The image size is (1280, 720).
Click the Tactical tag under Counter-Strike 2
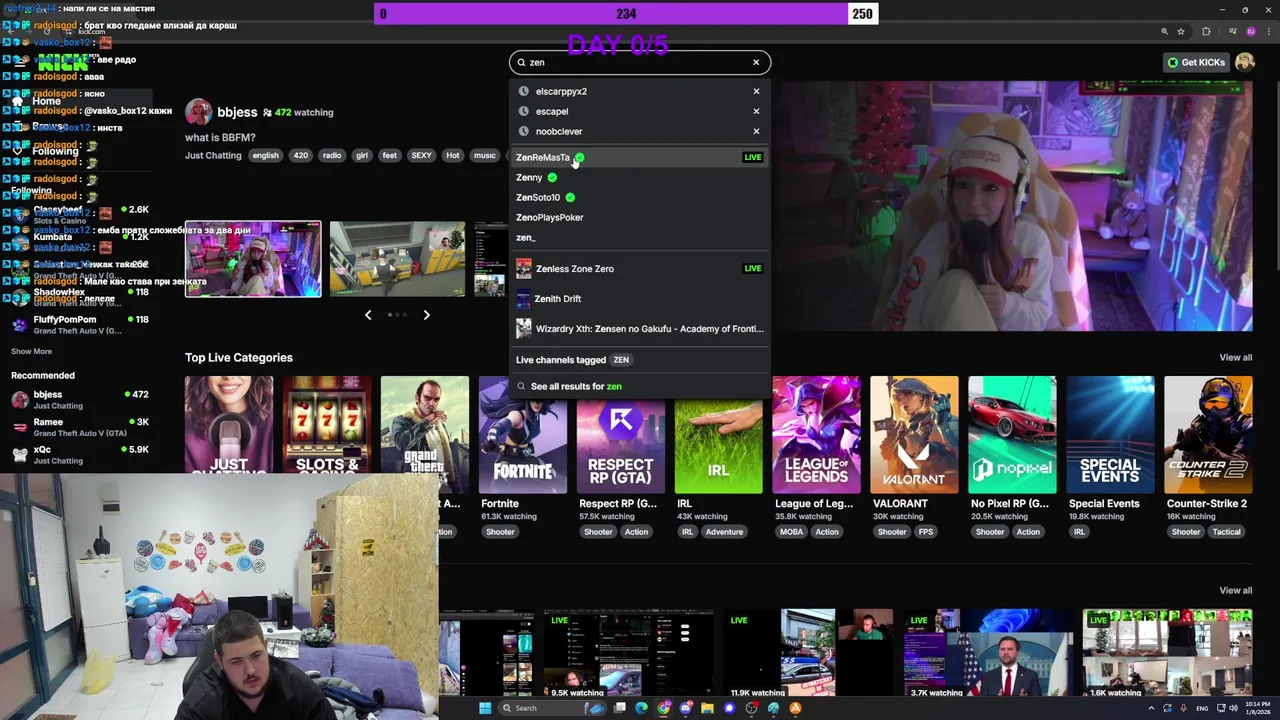point(1227,532)
